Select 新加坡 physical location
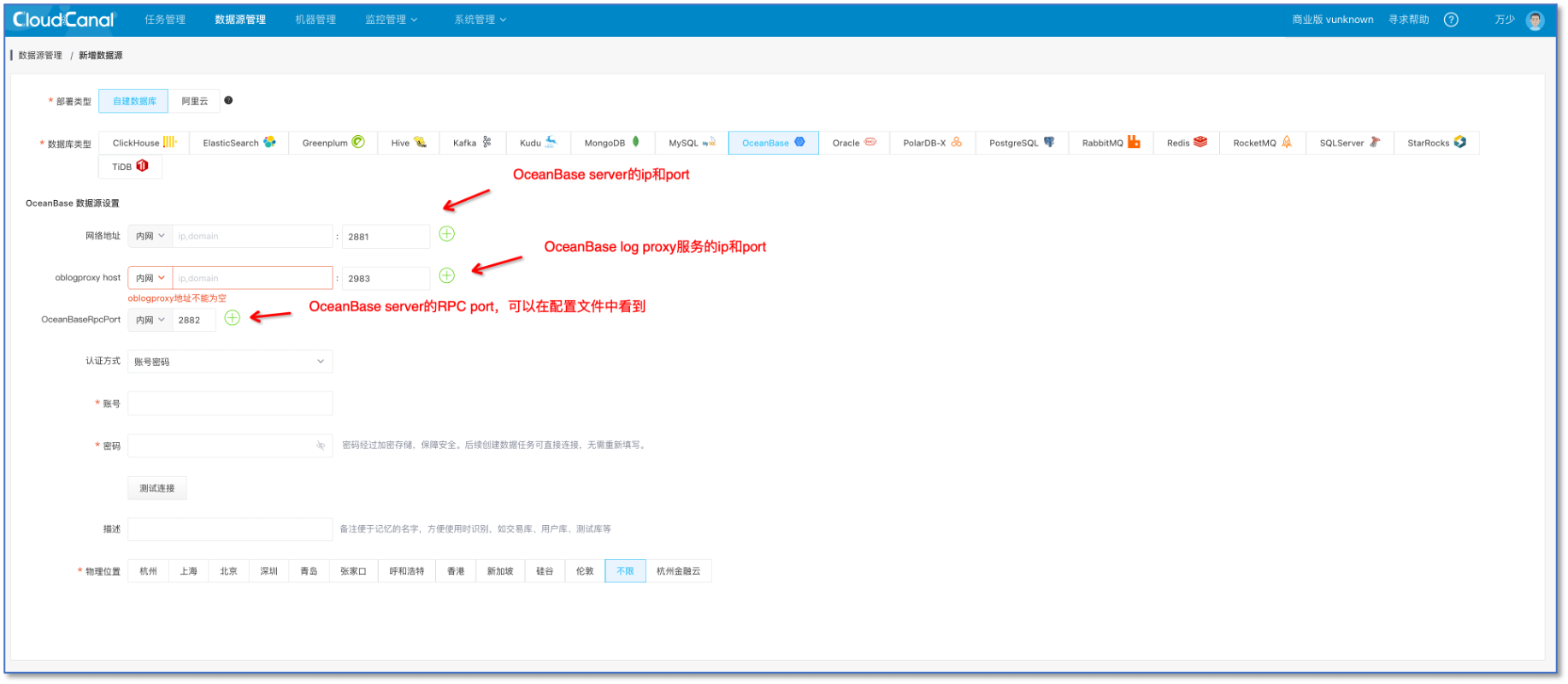Image resolution: width=1568 pixels, height=684 pixels. [500, 571]
